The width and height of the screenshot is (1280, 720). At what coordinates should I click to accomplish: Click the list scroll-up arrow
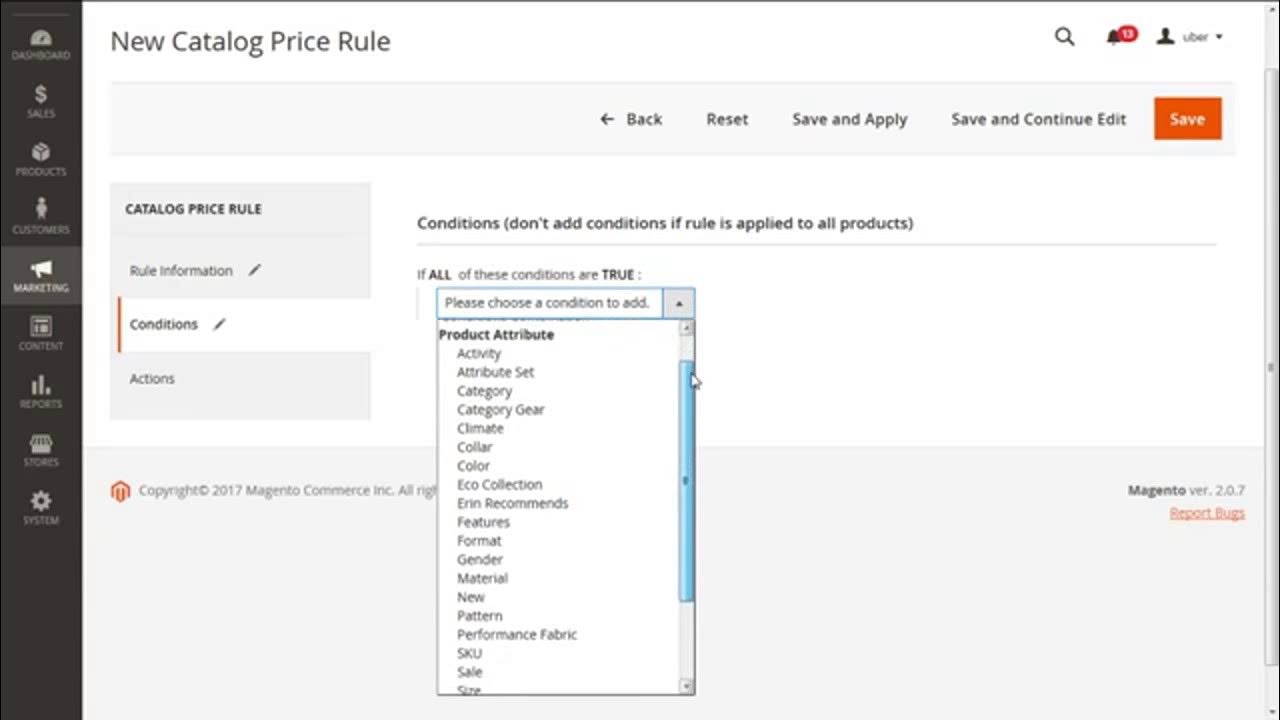point(686,329)
